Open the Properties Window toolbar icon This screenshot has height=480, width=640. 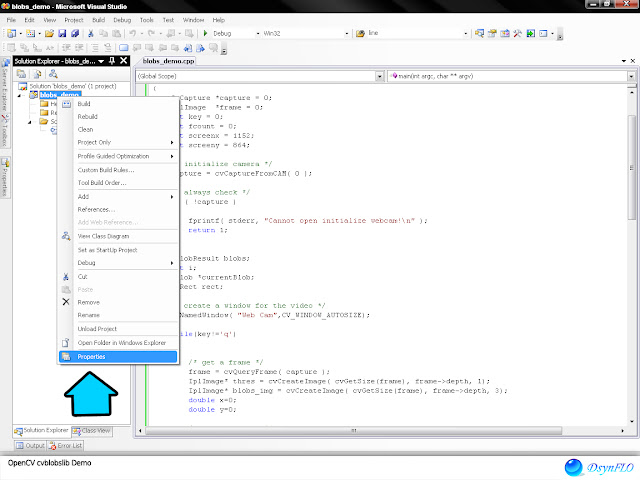(492, 33)
